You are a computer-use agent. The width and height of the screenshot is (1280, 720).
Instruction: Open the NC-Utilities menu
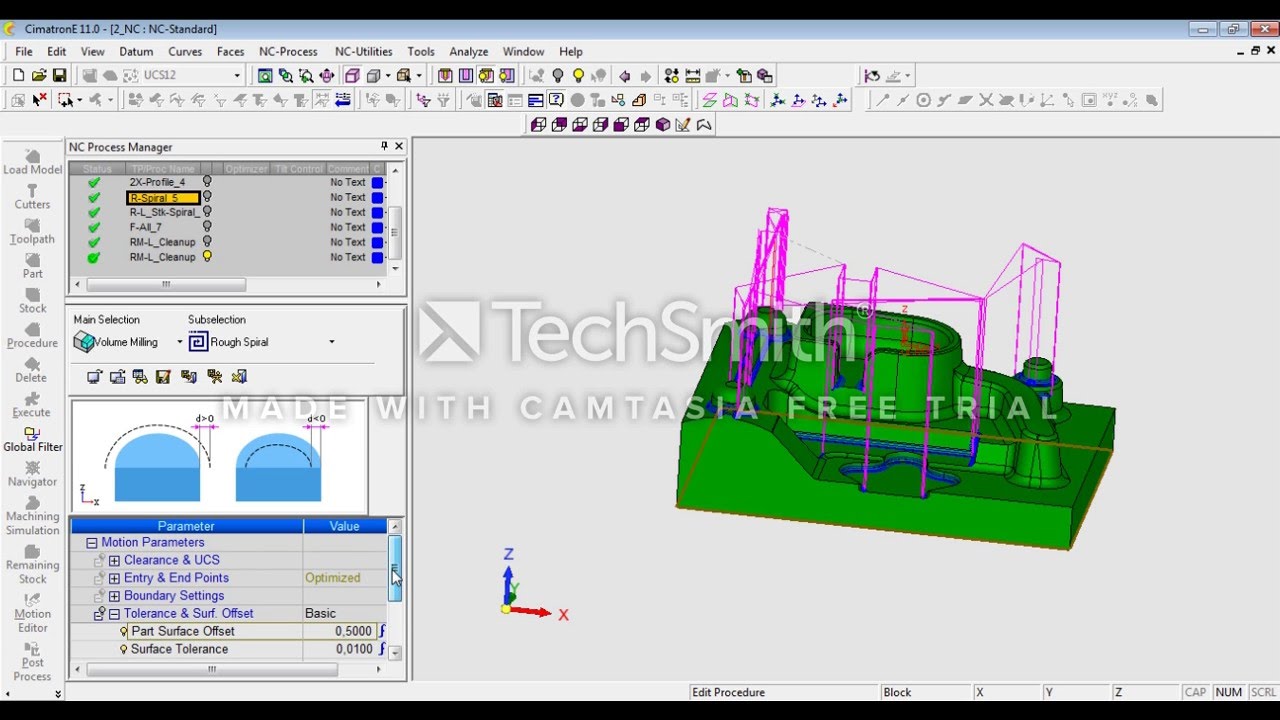pos(364,52)
